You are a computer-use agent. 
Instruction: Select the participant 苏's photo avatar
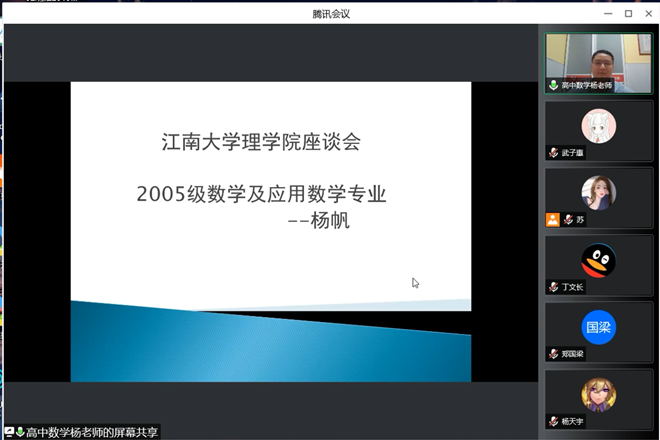click(598, 192)
